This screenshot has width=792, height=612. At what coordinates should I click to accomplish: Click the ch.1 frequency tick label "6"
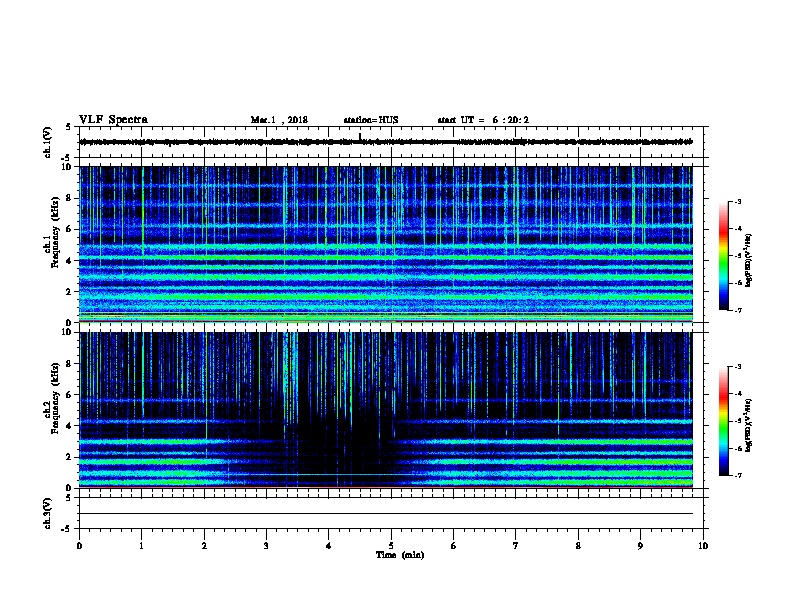(70, 229)
